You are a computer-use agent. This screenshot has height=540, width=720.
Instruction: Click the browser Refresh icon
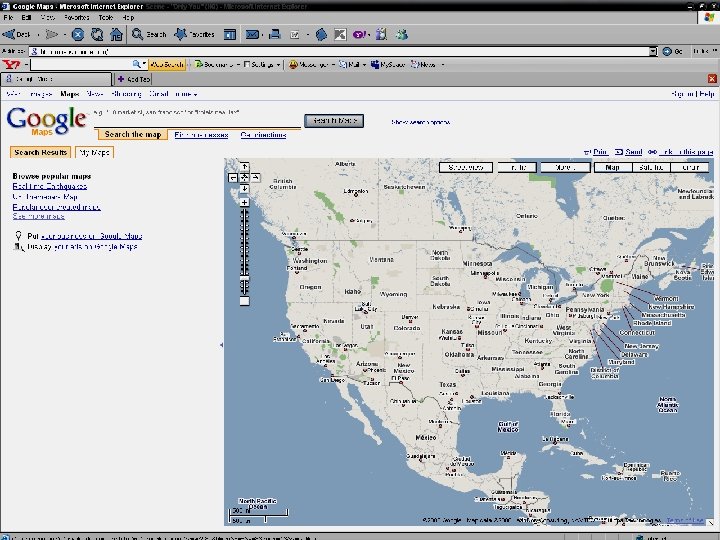[x=97, y=34]
